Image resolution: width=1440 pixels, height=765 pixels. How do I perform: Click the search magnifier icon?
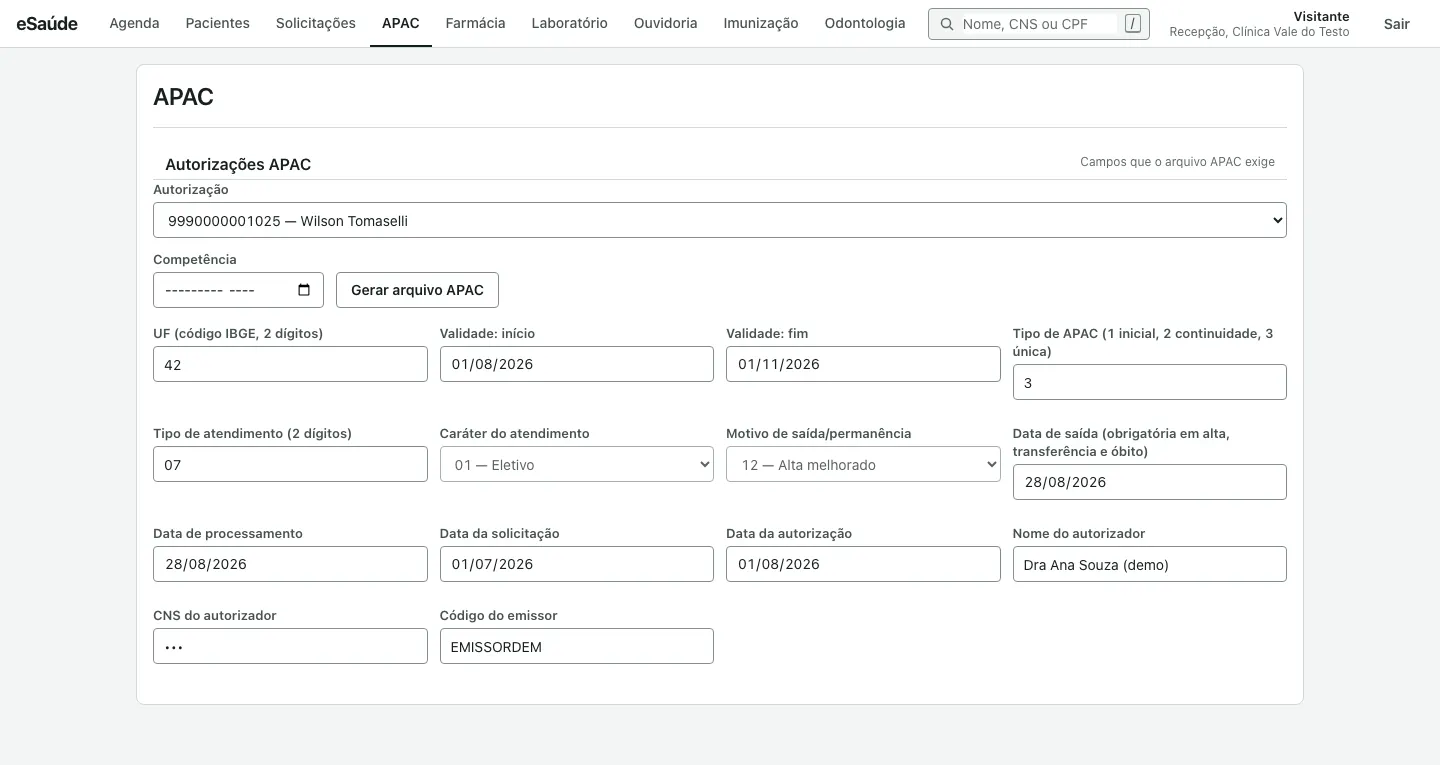(946, 24)
